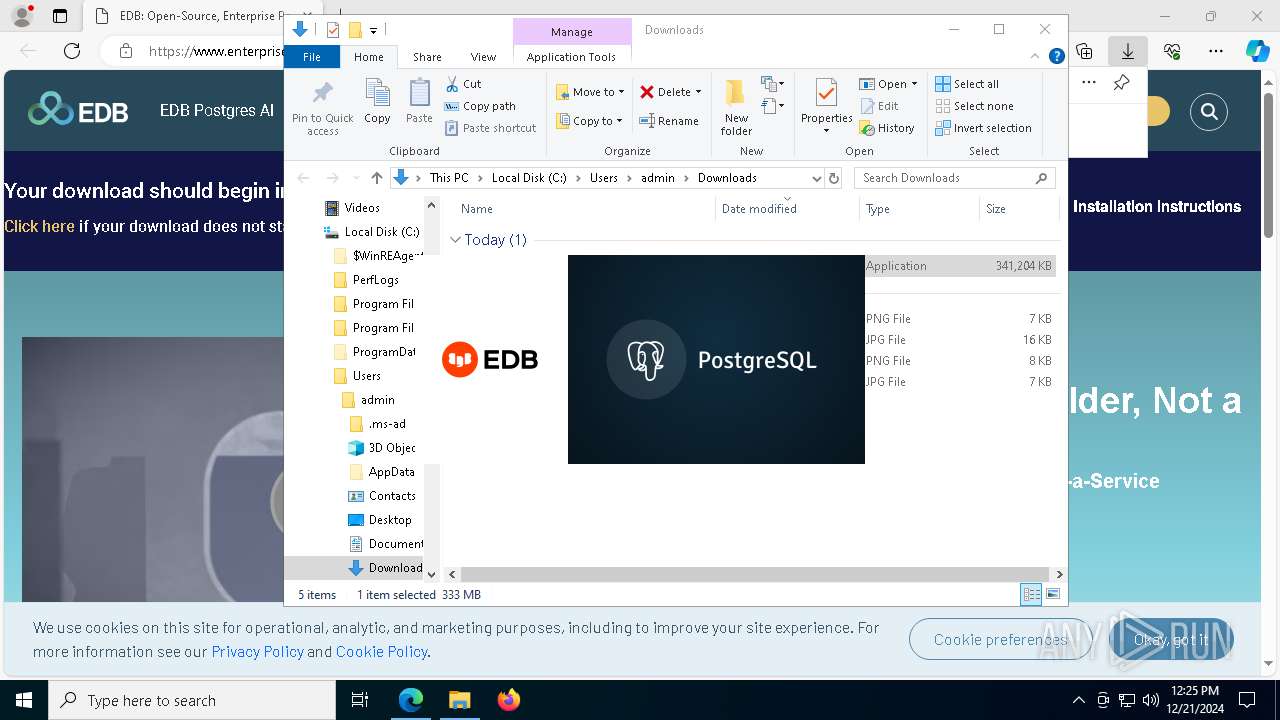
Task: Open the Application Tools tab
Action: [x=571, y=57]
